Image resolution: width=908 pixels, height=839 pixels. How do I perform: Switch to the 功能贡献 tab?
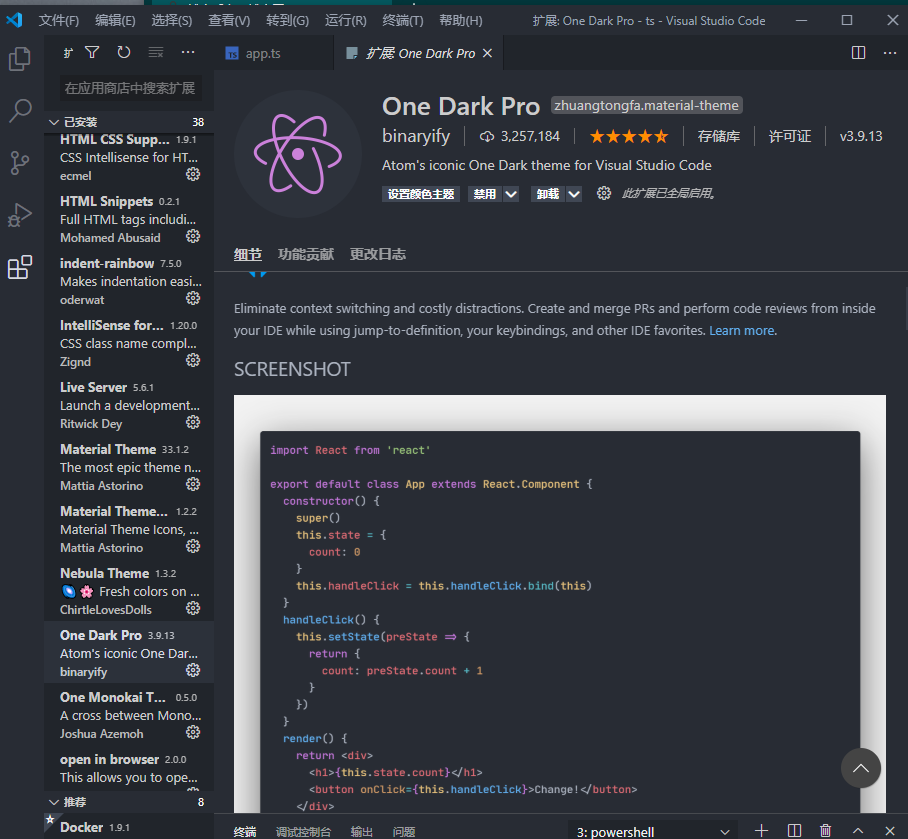click(306, 254)
